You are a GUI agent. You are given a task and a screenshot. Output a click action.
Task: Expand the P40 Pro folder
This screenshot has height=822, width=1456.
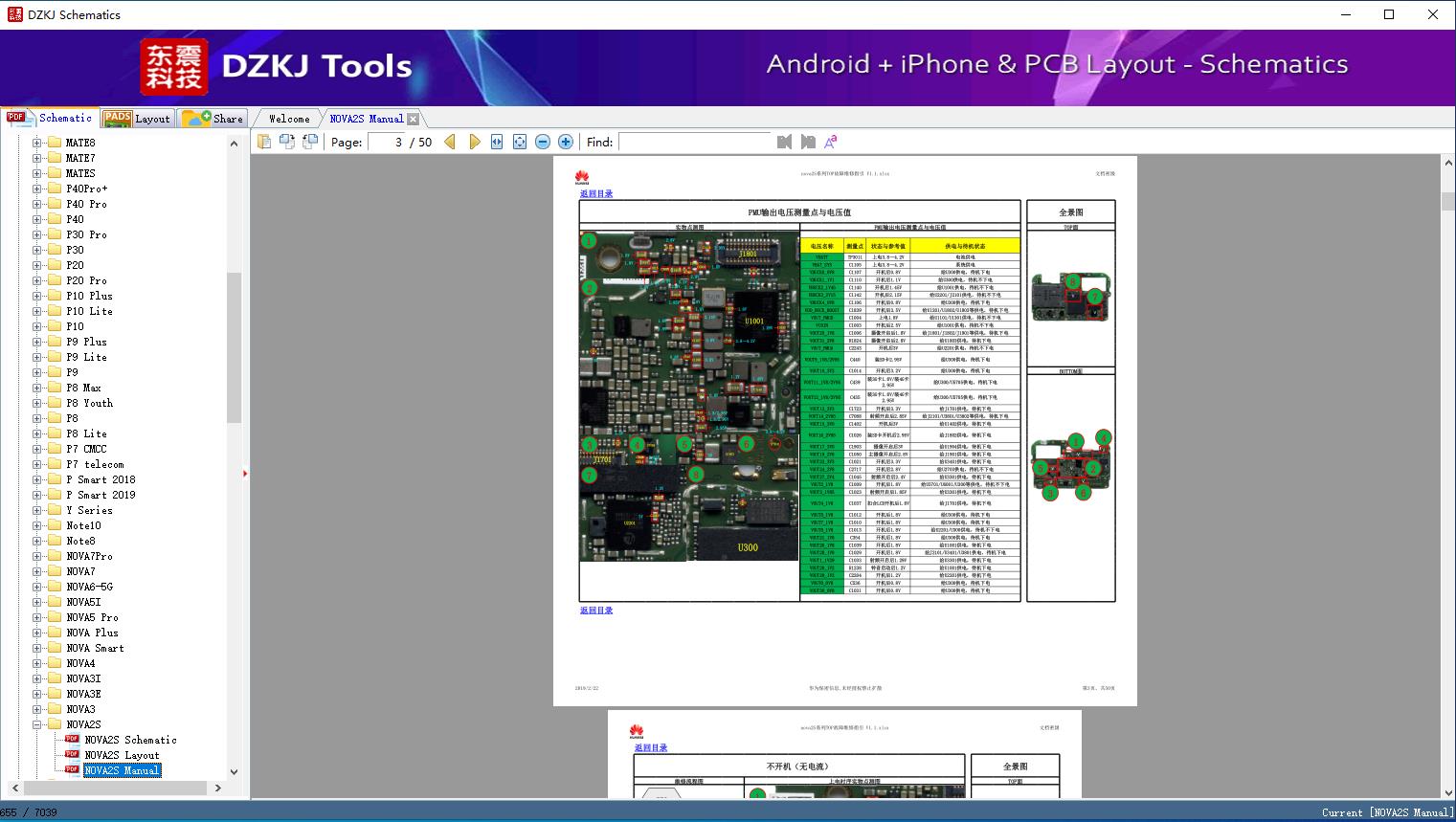(37, 204)
